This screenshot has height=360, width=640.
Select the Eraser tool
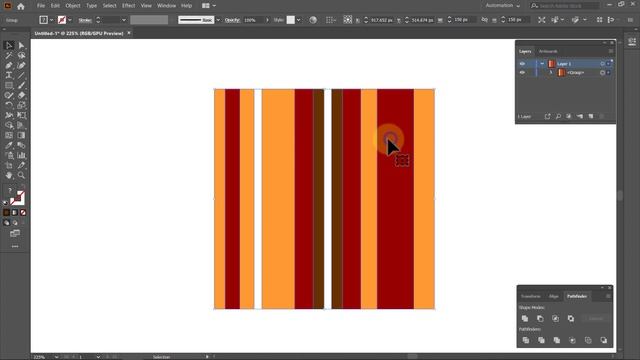pyautogui.click(x=21, y=95)
